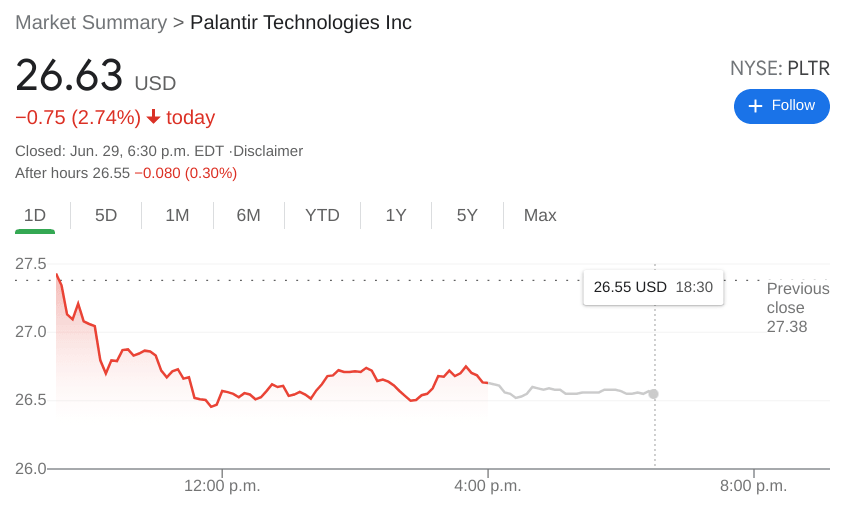The image size is (853, 516).
Task: Select the YTD tab
Action: [322, 215]
